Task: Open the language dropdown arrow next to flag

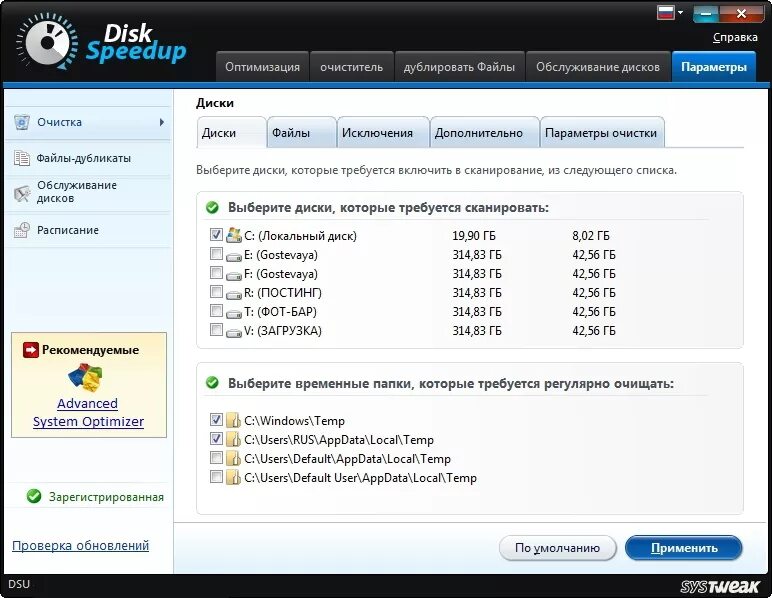Action: point(680,12)
